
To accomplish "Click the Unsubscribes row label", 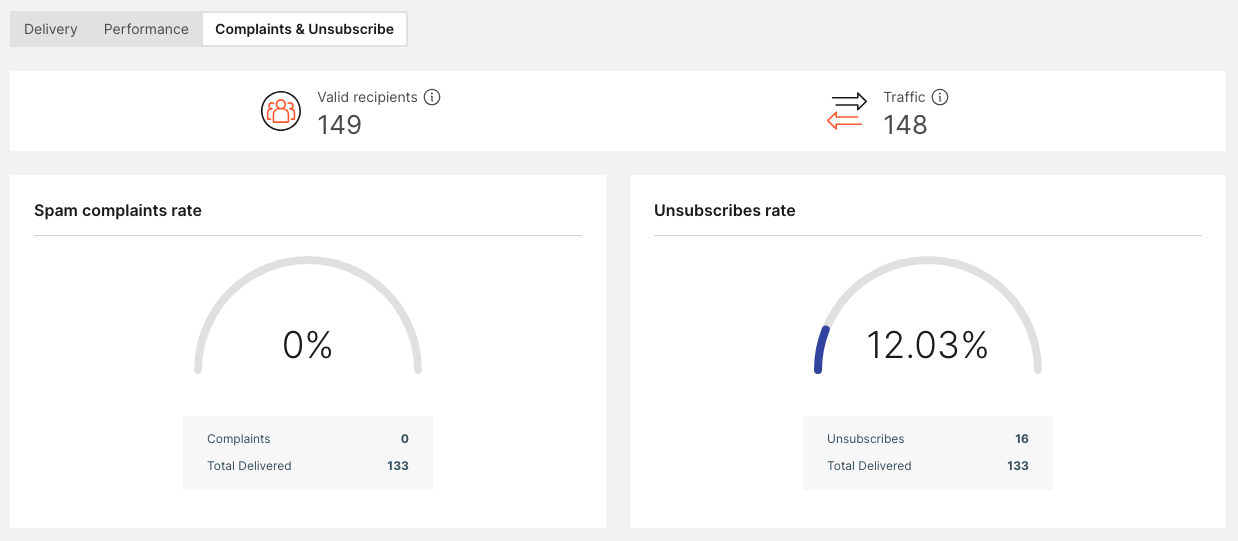I will coord(865,439).
